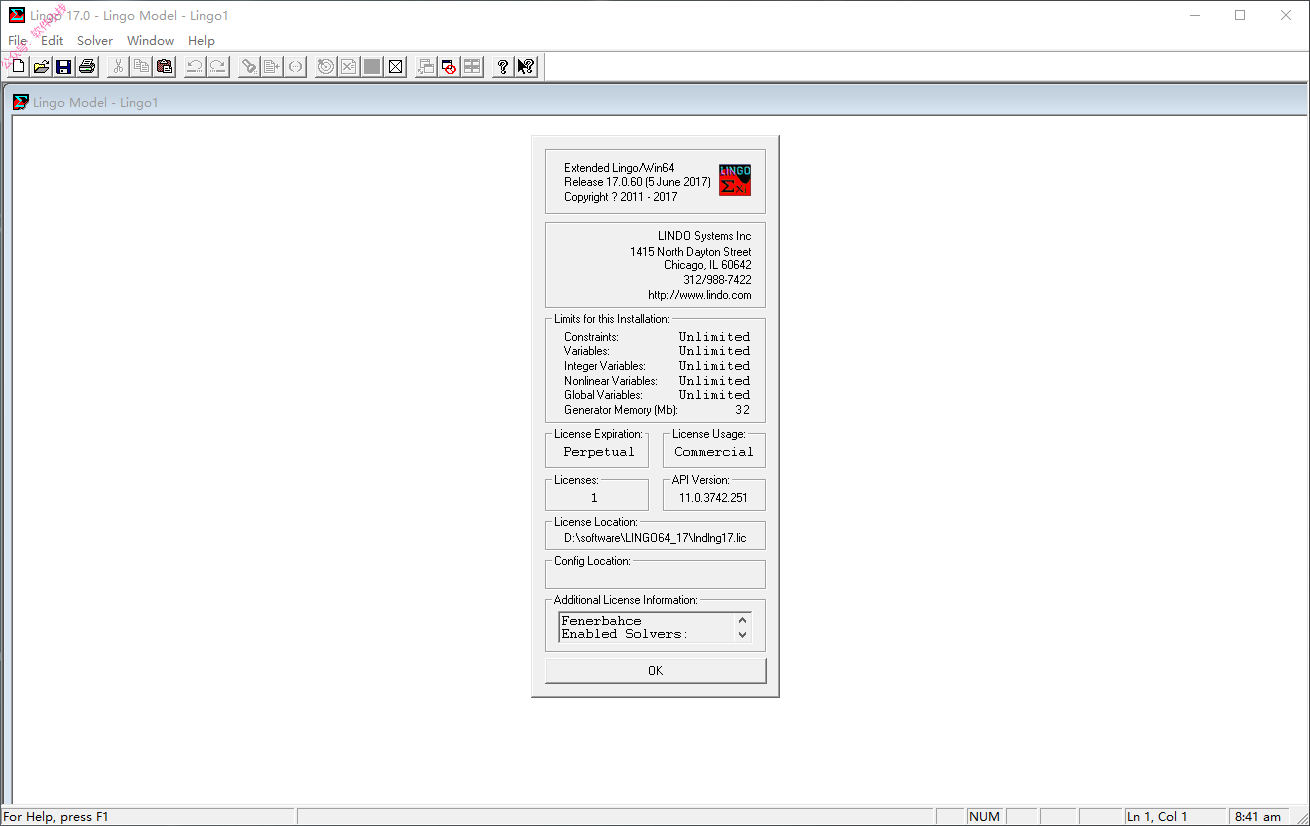The height and width of the screenshot is (826, 1310).
Task: Print the model with the printer icon
Action: [87, 67]
